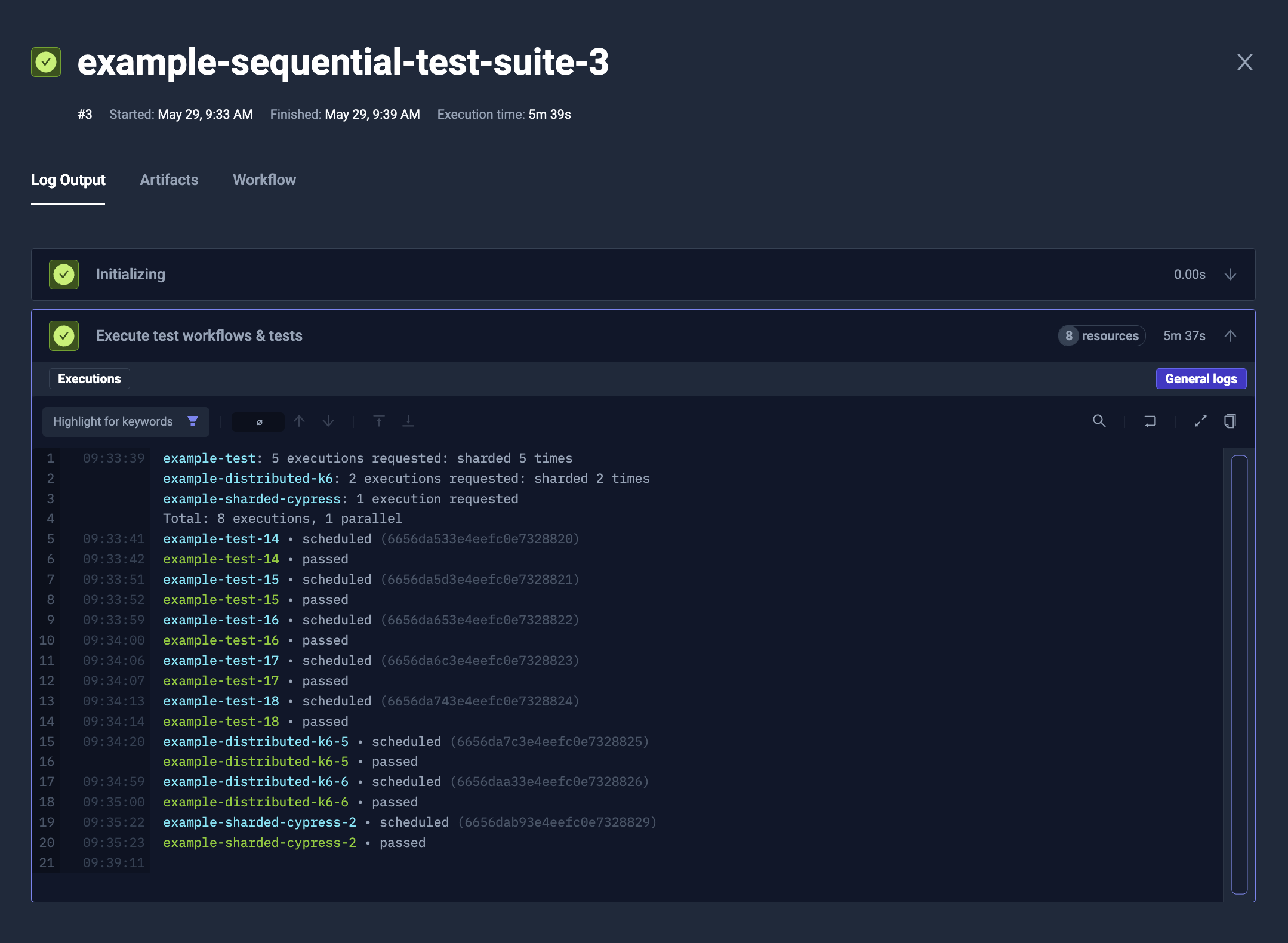
Task: Click the green success icon next to Initializing
Action: (63, 275)
